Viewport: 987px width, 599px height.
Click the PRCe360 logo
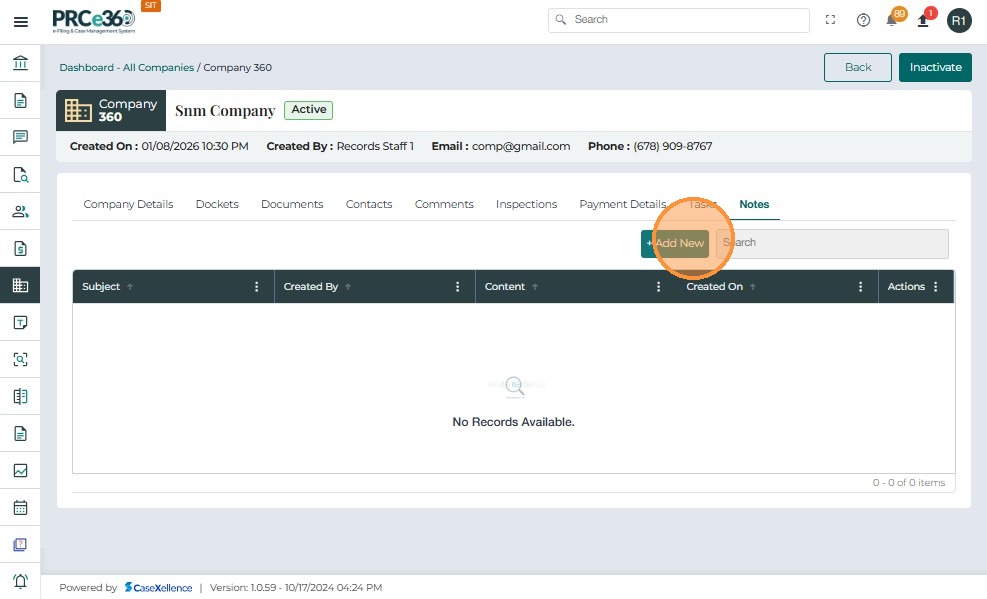(94, 21)
